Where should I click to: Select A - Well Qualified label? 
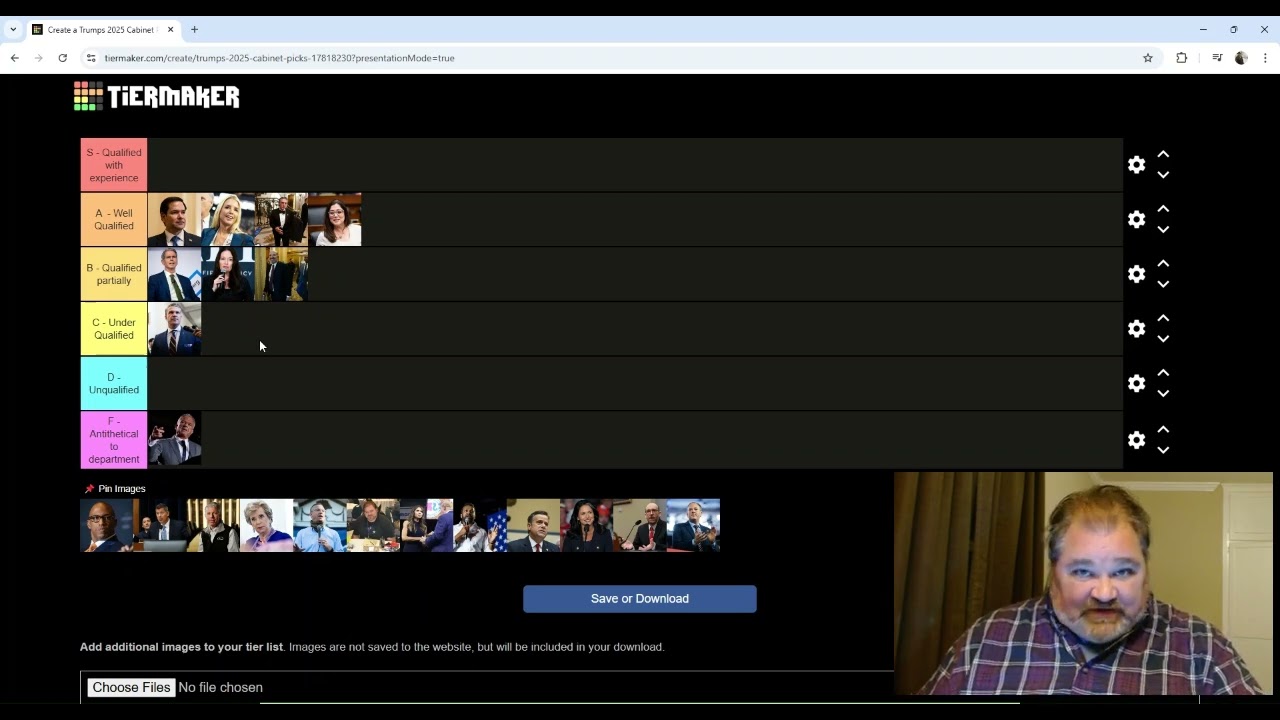(x=114, y=220)
